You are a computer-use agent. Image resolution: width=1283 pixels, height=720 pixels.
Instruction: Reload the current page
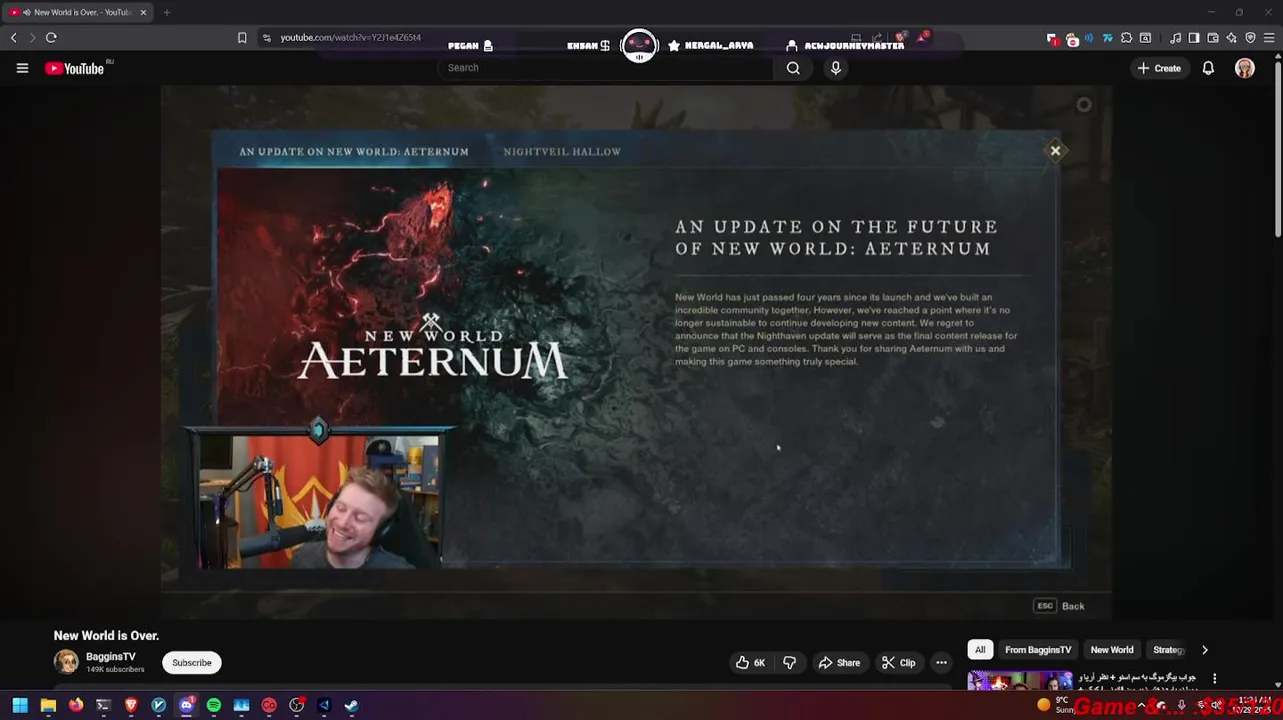pyautogui.click(x=51, y=38)
